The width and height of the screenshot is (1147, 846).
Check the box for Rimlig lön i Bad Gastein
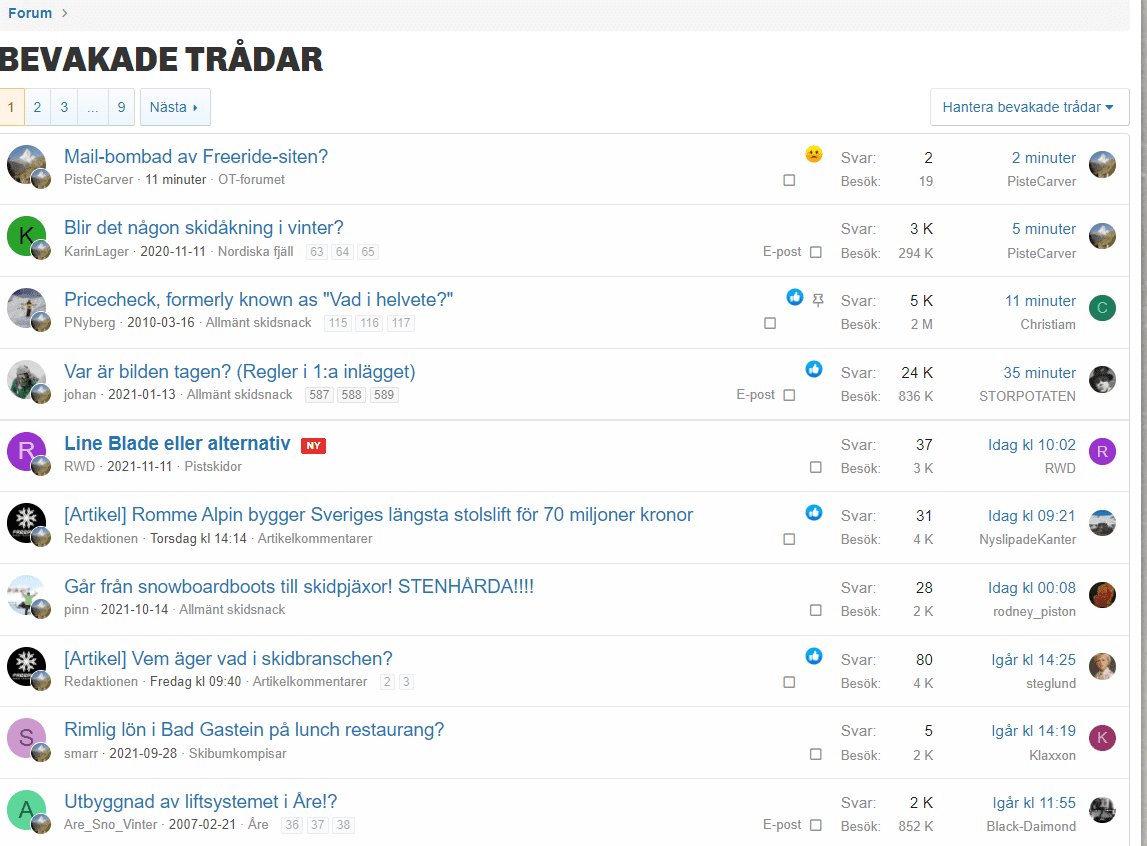coord(816,754)
